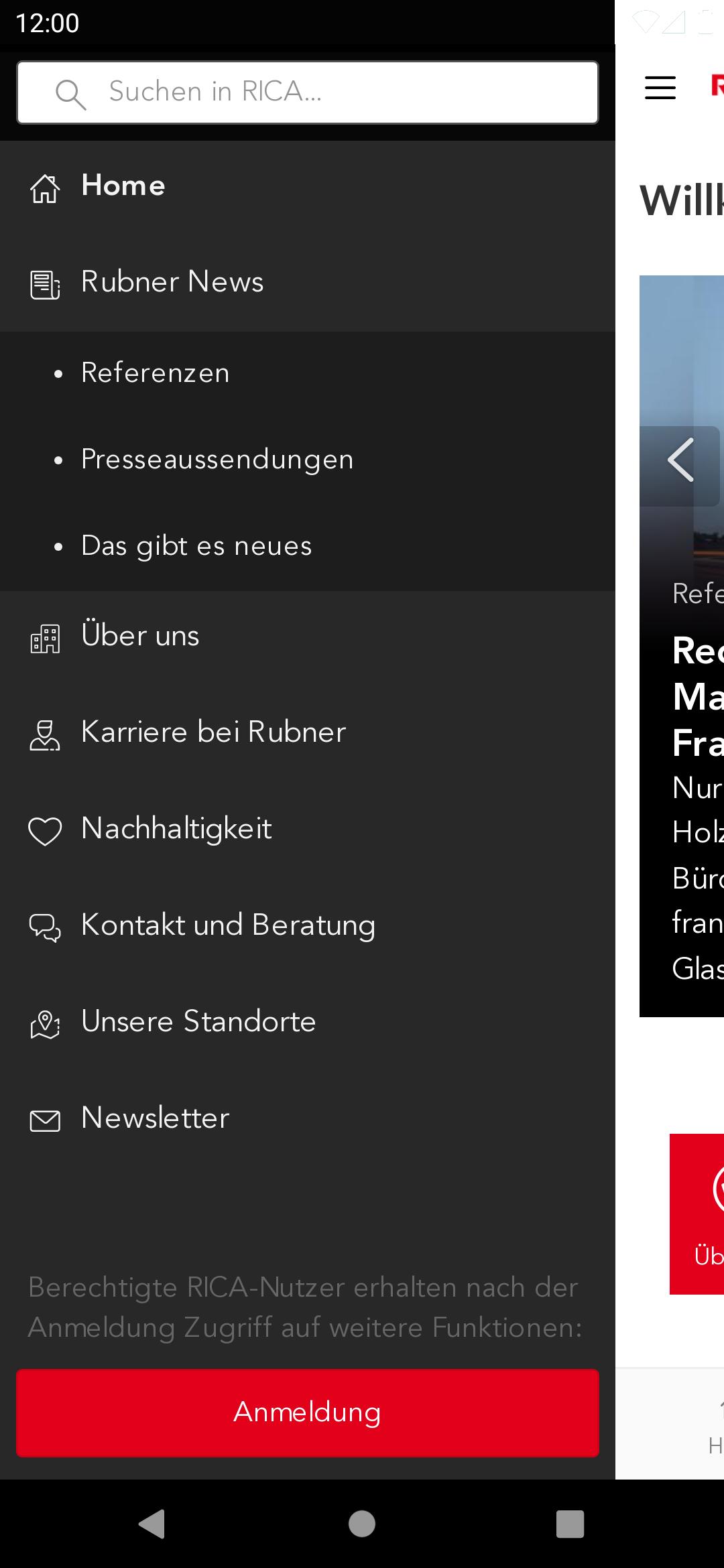Screen dimensions: 724x1568
Task: Focus the Suchen in RICA search field
Action: pyautogui.click(x=308, y=92)
